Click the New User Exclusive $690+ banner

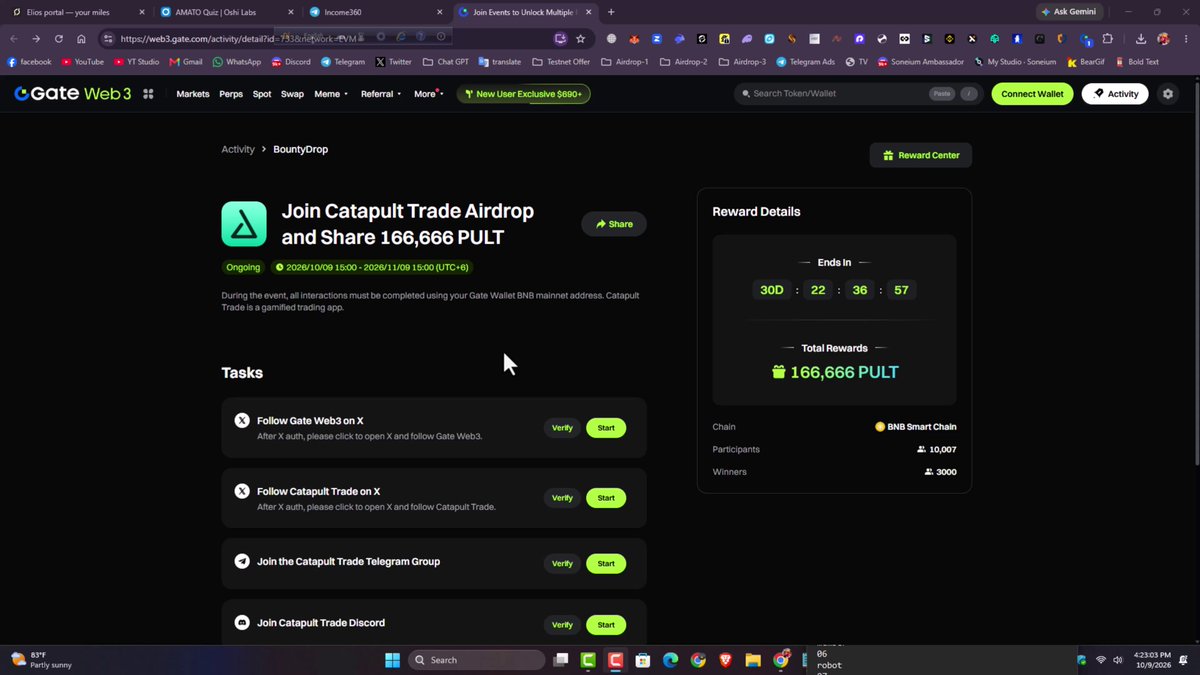524,94
